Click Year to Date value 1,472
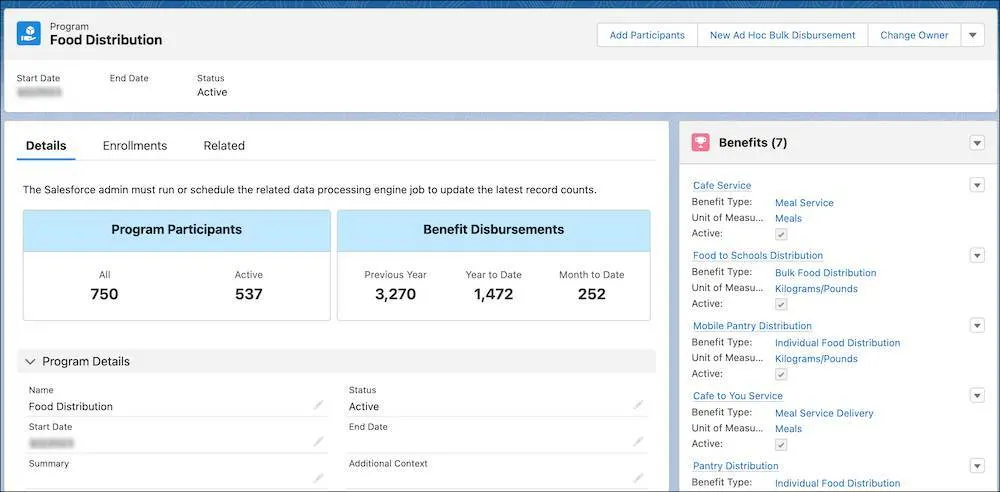The height and width of the screenshot is (492, 1000). (x=493, y=294)
